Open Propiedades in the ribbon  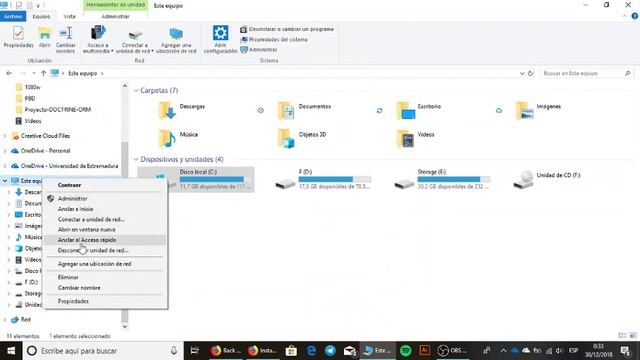point(18,37)
